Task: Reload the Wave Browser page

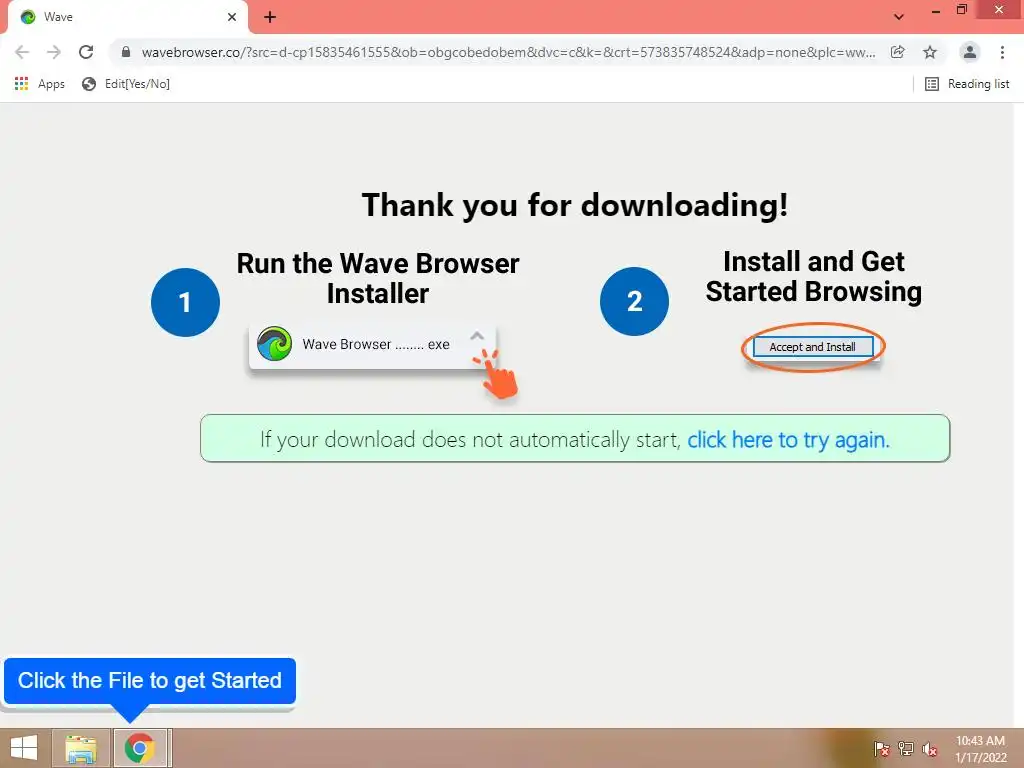Action: tap(86, 52)
